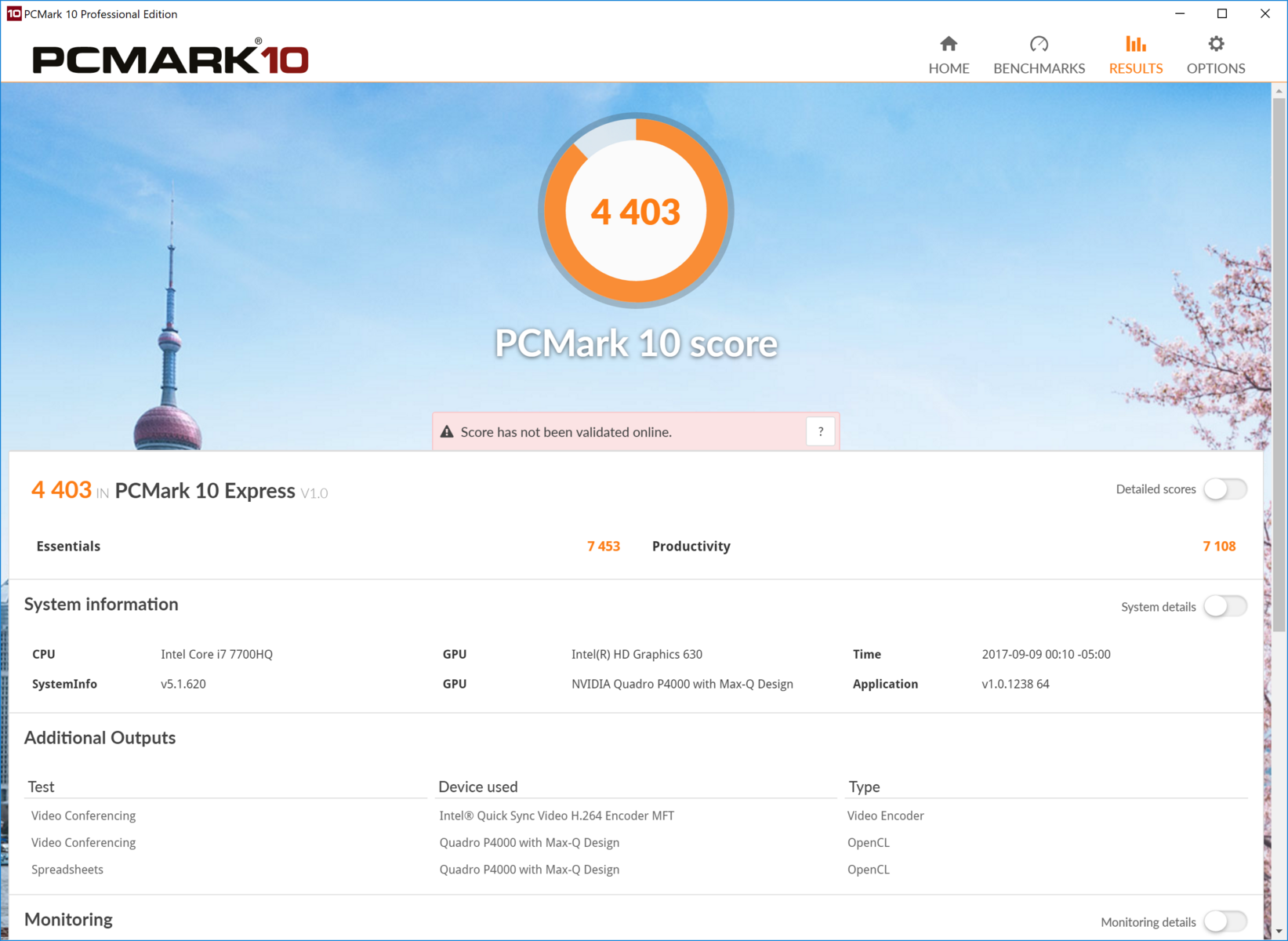The height and width of the screenshot is (941, 1288).
Task: Select the Productivity label
Action: (691, 547)
